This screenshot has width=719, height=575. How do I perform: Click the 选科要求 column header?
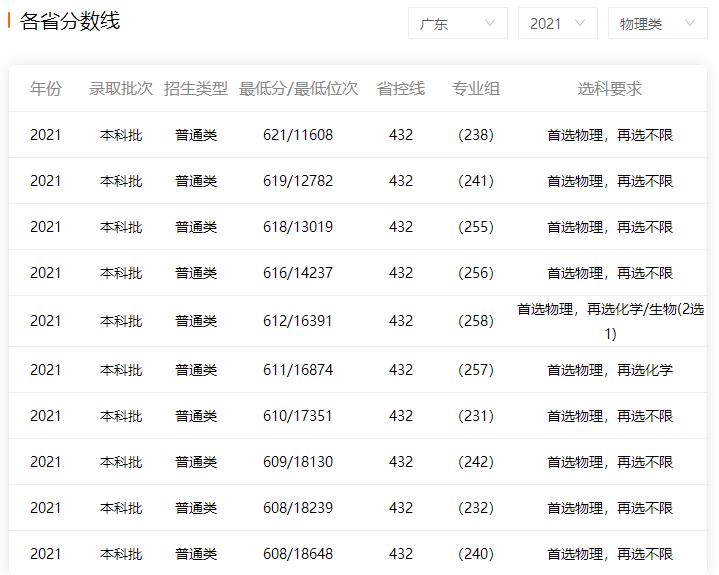pyautogui.click(x=610, y=89)
